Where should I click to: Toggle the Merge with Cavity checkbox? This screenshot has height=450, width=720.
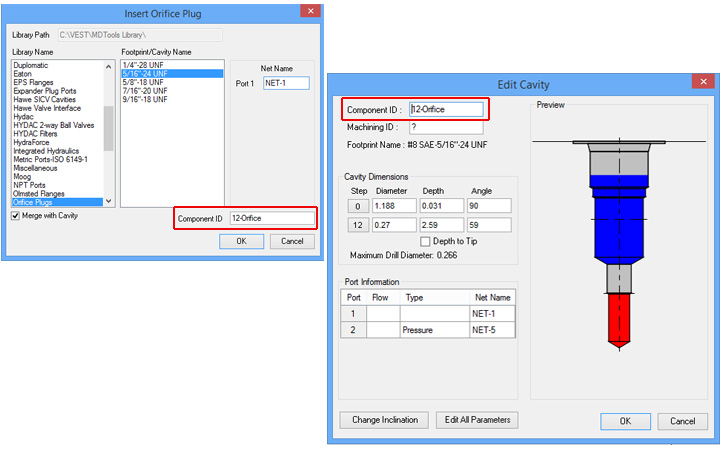pyautogui.click(x=16, y=216)
